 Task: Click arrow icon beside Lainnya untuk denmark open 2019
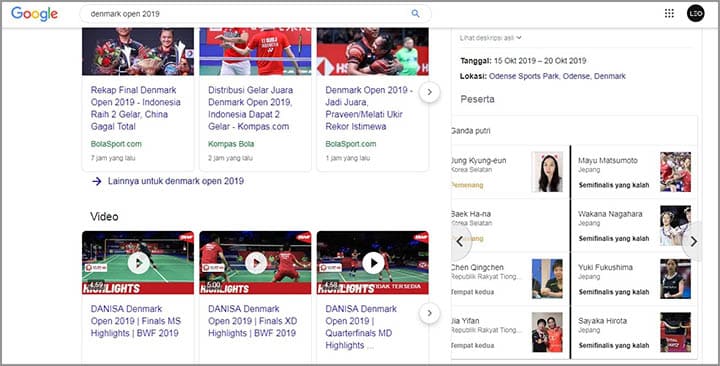[96, 181]
